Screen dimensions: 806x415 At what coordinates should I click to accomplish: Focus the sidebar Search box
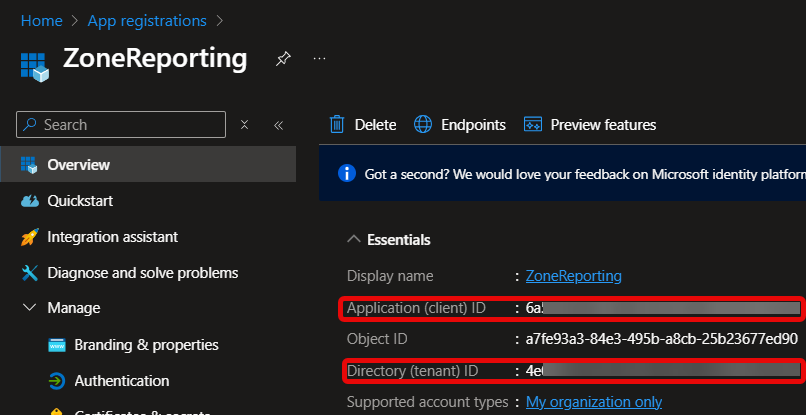[x=121, y=124]
